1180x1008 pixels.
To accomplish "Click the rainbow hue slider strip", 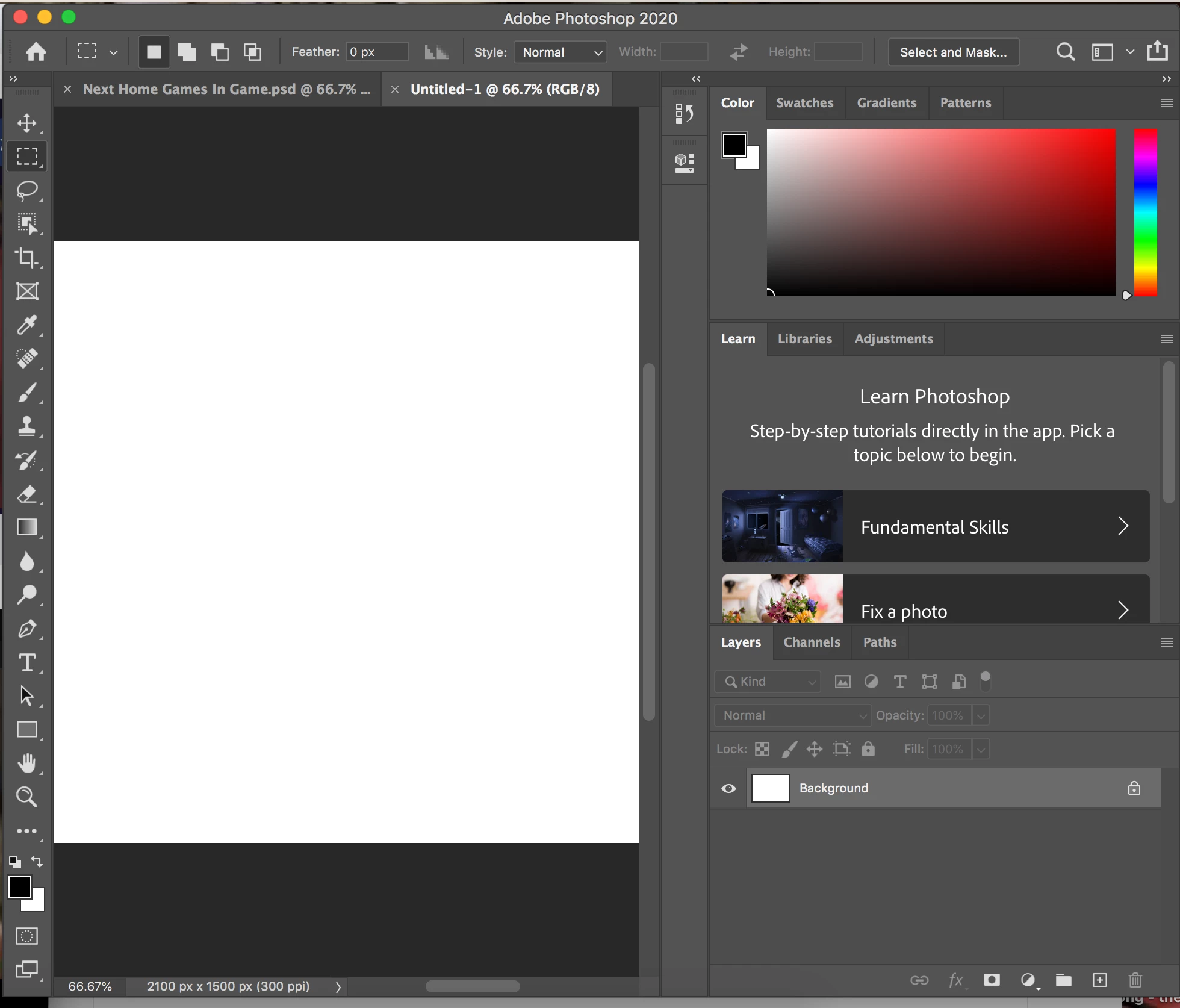I will pos(1145,212).
